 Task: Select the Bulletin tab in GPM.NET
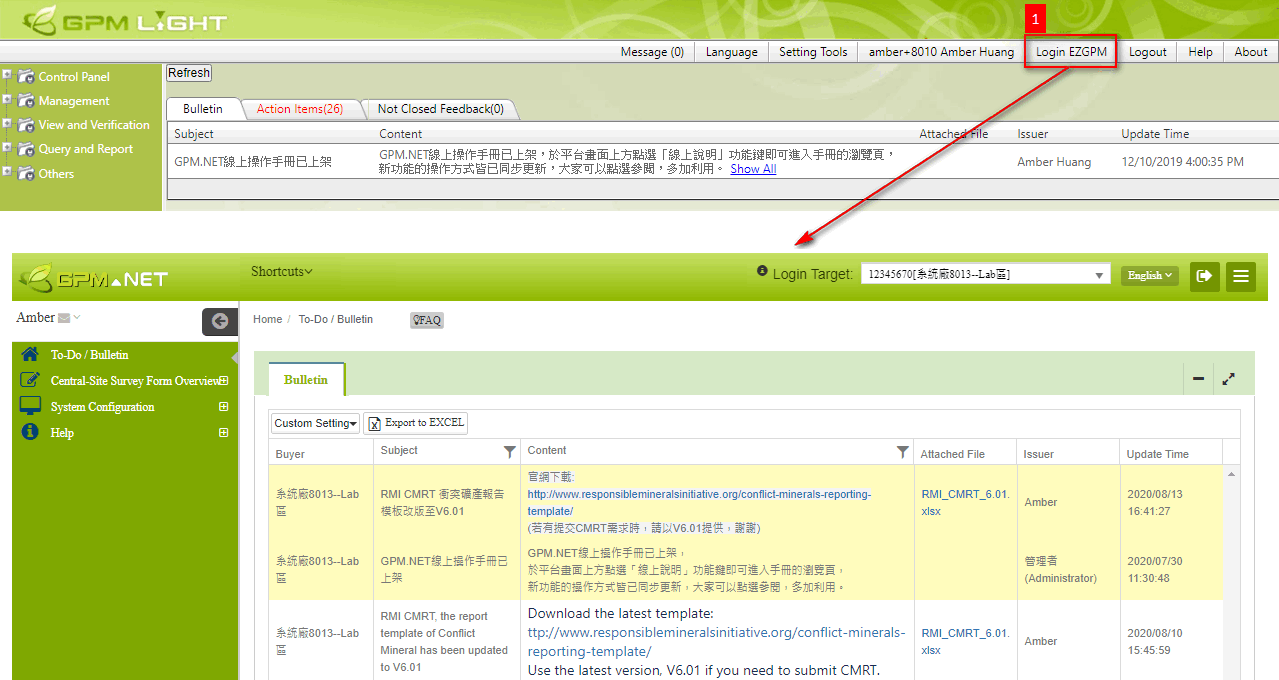[306, 380]
